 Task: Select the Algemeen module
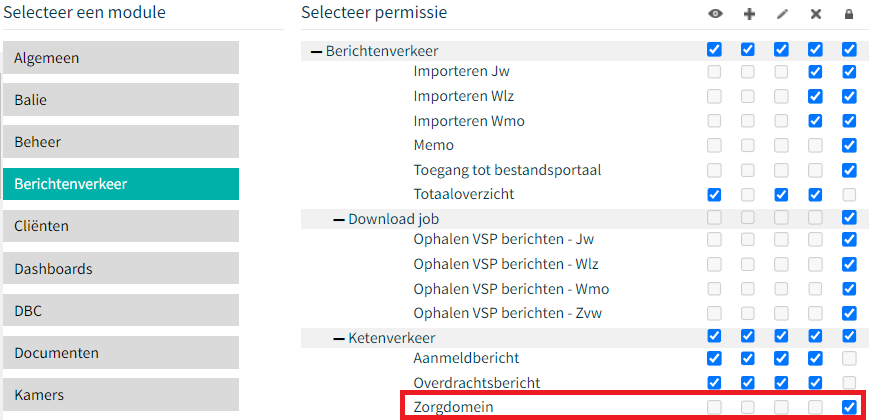121,58
